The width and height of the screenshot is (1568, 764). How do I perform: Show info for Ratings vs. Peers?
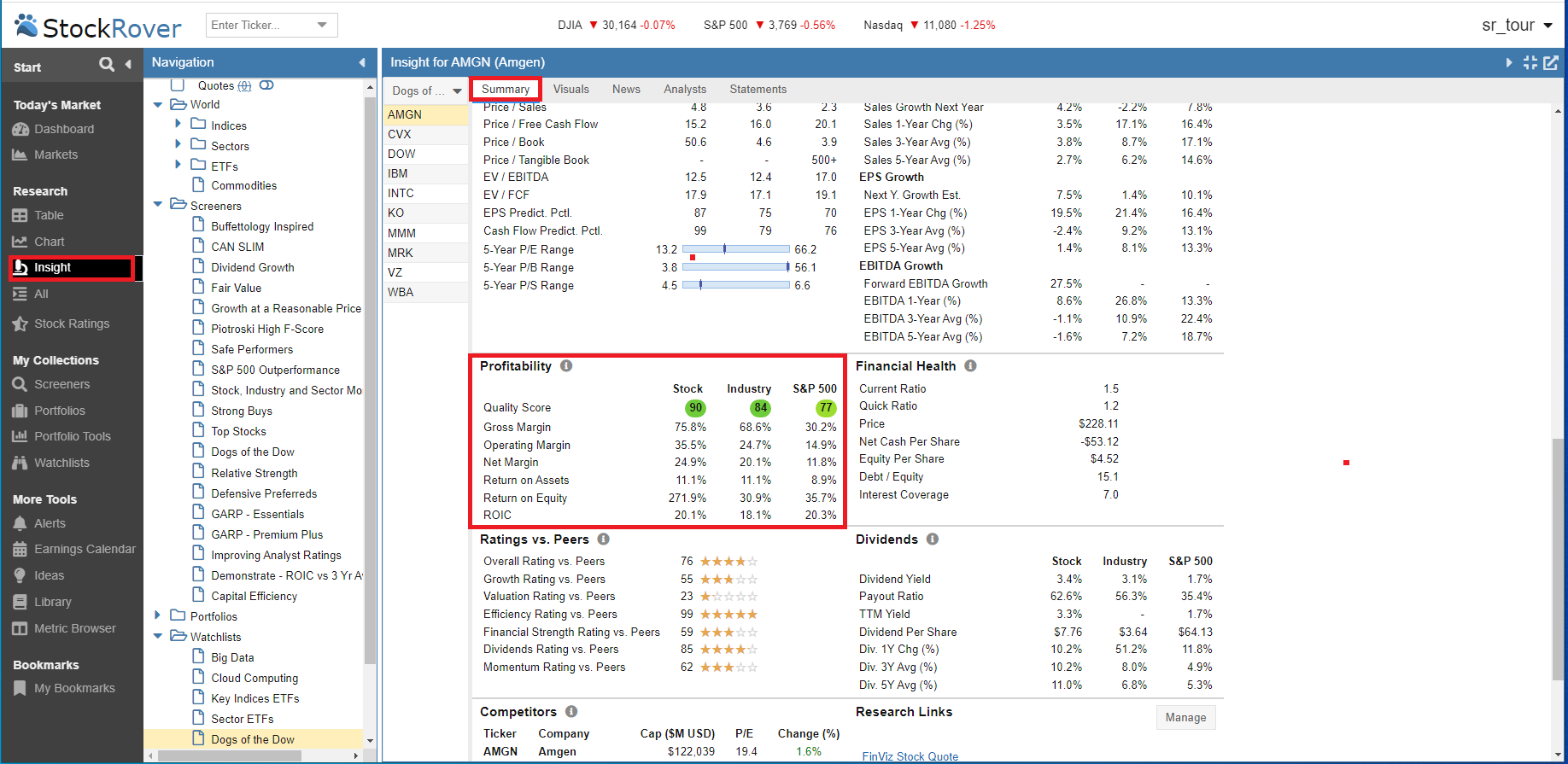[x=603, y=539]
